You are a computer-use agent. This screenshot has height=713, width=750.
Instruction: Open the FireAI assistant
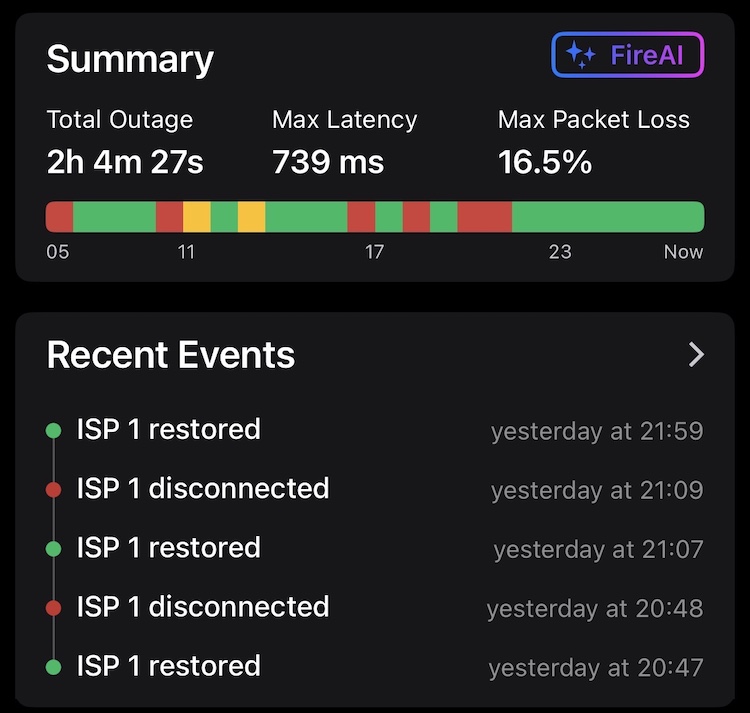pyautogui.click(x=628, y=55)
